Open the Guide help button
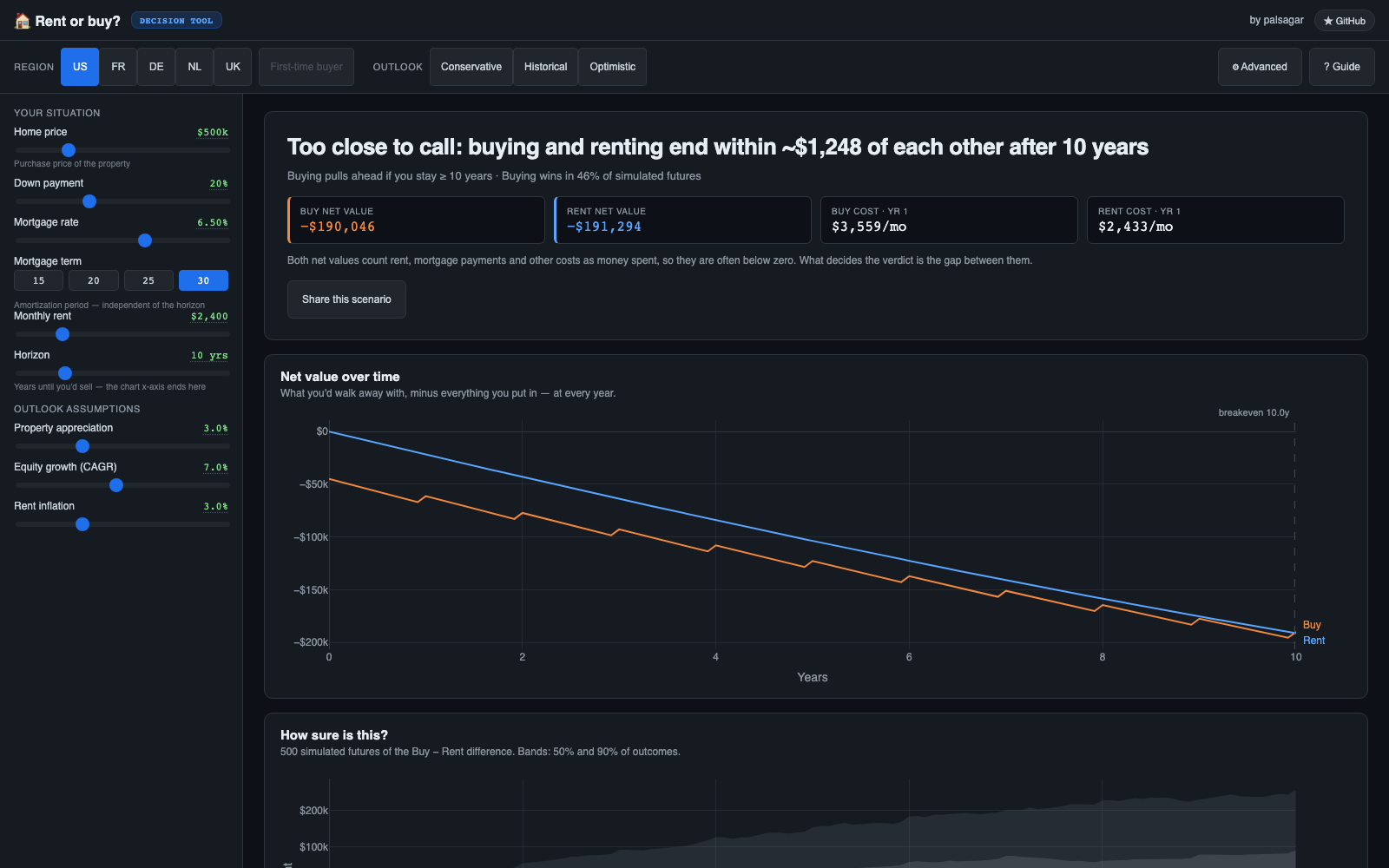The height and width of the screenshot is (868, 1389). click(1341, 67)
